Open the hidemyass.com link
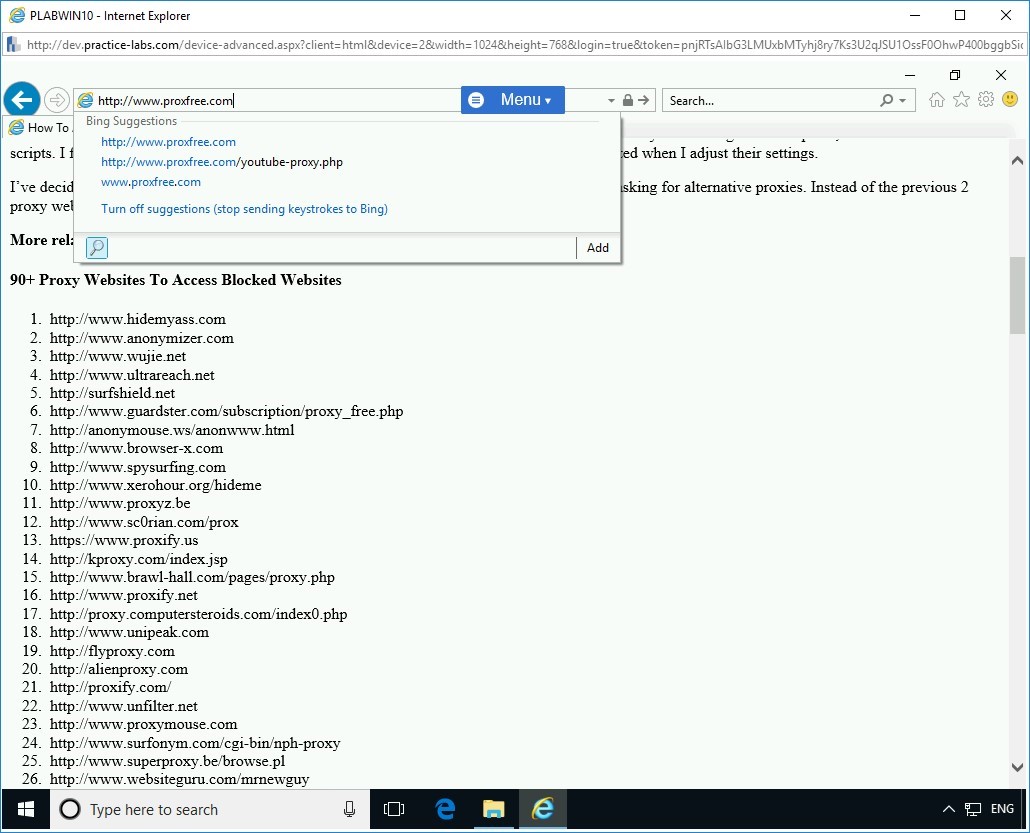Image resolution: width=1030 pixels, height=833 pixels. pyautogui.click(x=138, y=319)
